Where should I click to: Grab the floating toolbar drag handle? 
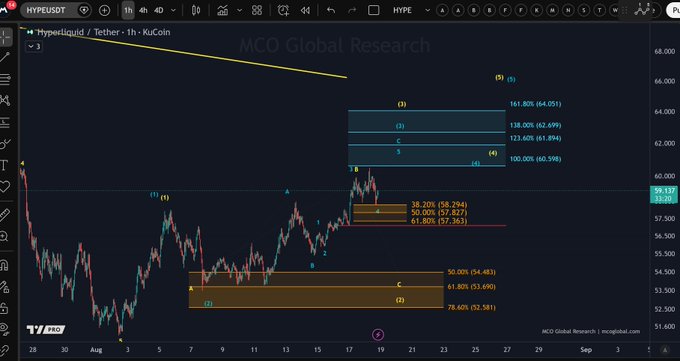[x=625, y=10]
